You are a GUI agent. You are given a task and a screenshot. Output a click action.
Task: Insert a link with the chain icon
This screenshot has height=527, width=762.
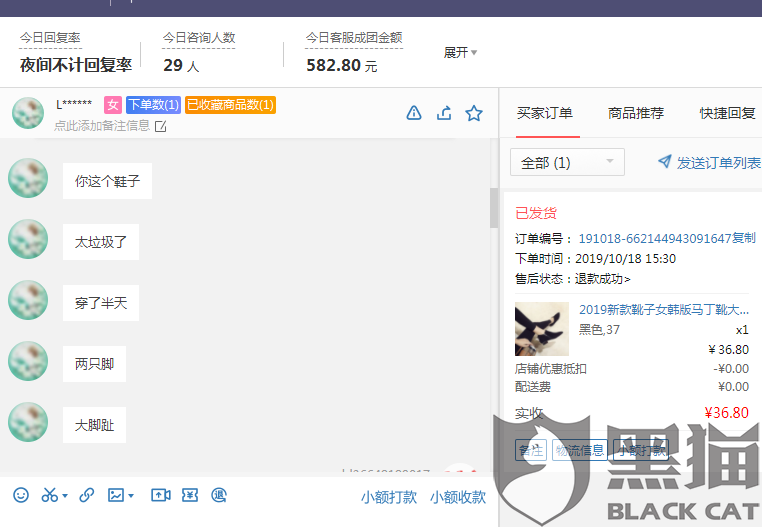(x=87, y=495)
